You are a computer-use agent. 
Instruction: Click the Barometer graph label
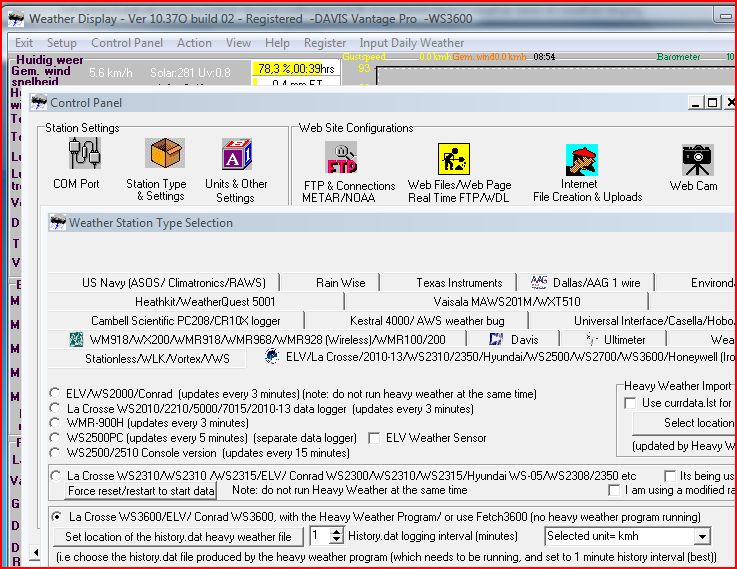pyautogui.click(x=678, y=57)
